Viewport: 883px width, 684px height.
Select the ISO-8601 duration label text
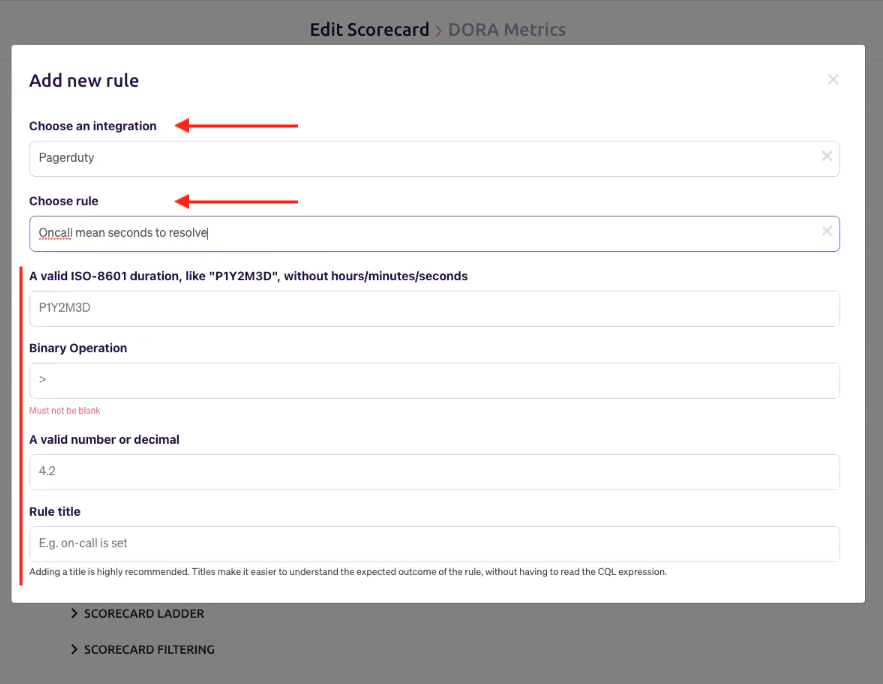pos(248,276)
